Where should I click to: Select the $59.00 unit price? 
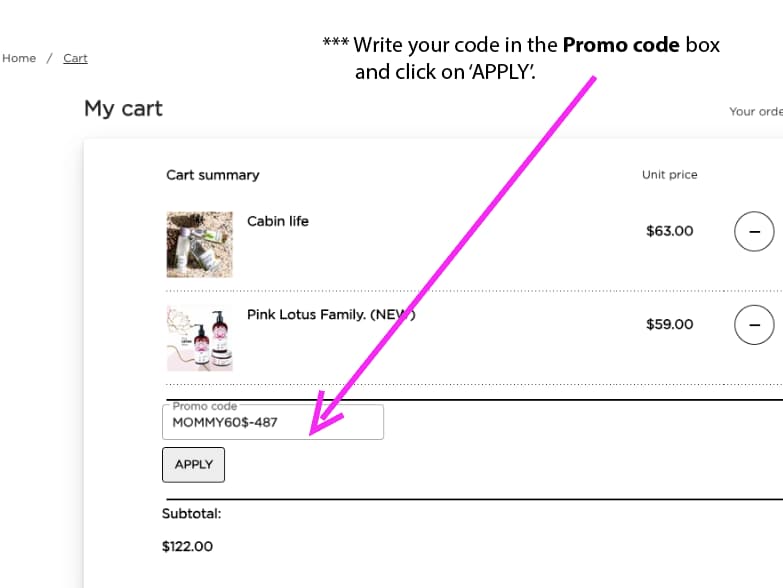tap(669, 324)
